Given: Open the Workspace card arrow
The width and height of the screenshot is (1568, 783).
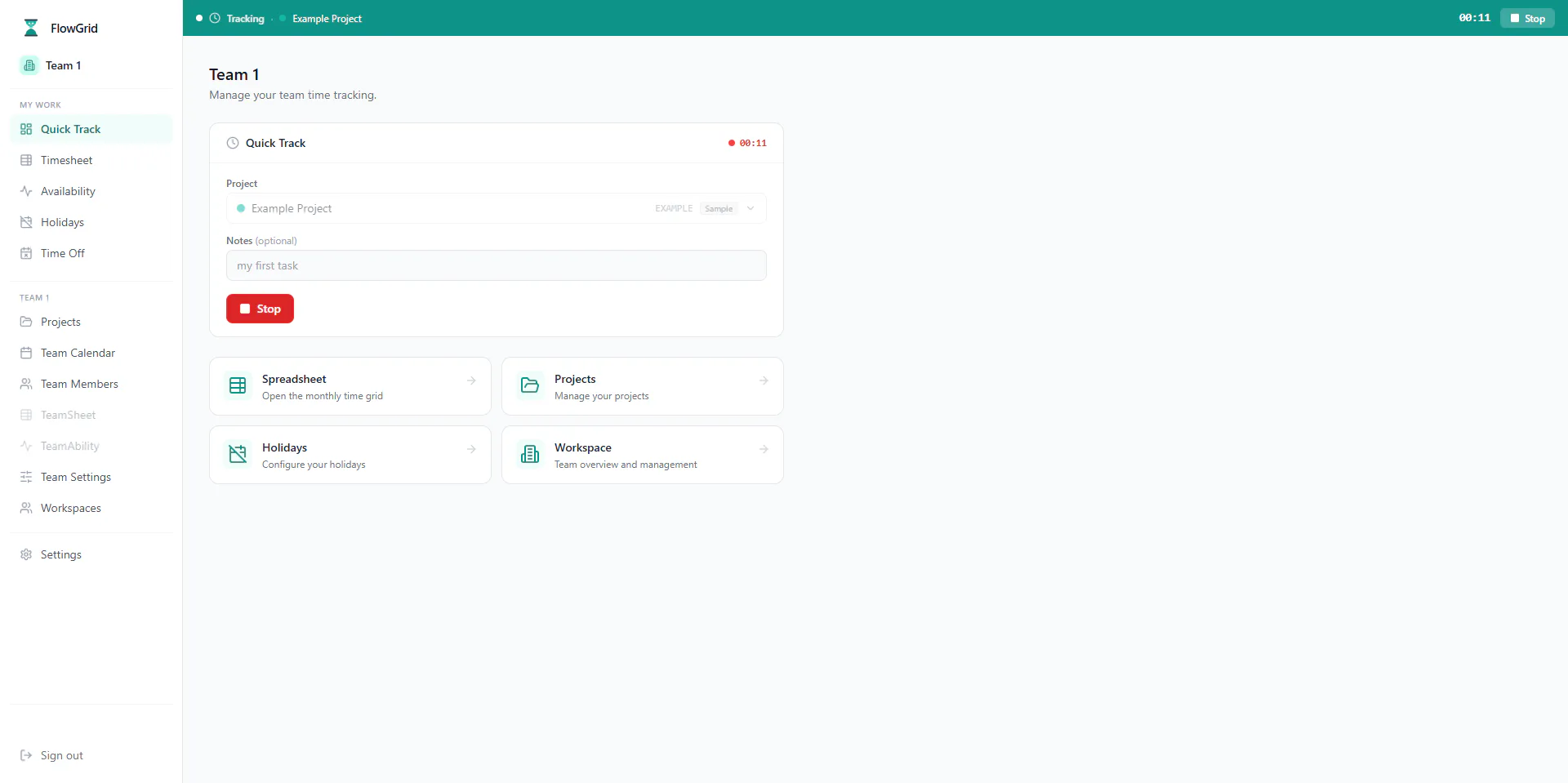Looking at the screenshot, I should coord(764,449).
